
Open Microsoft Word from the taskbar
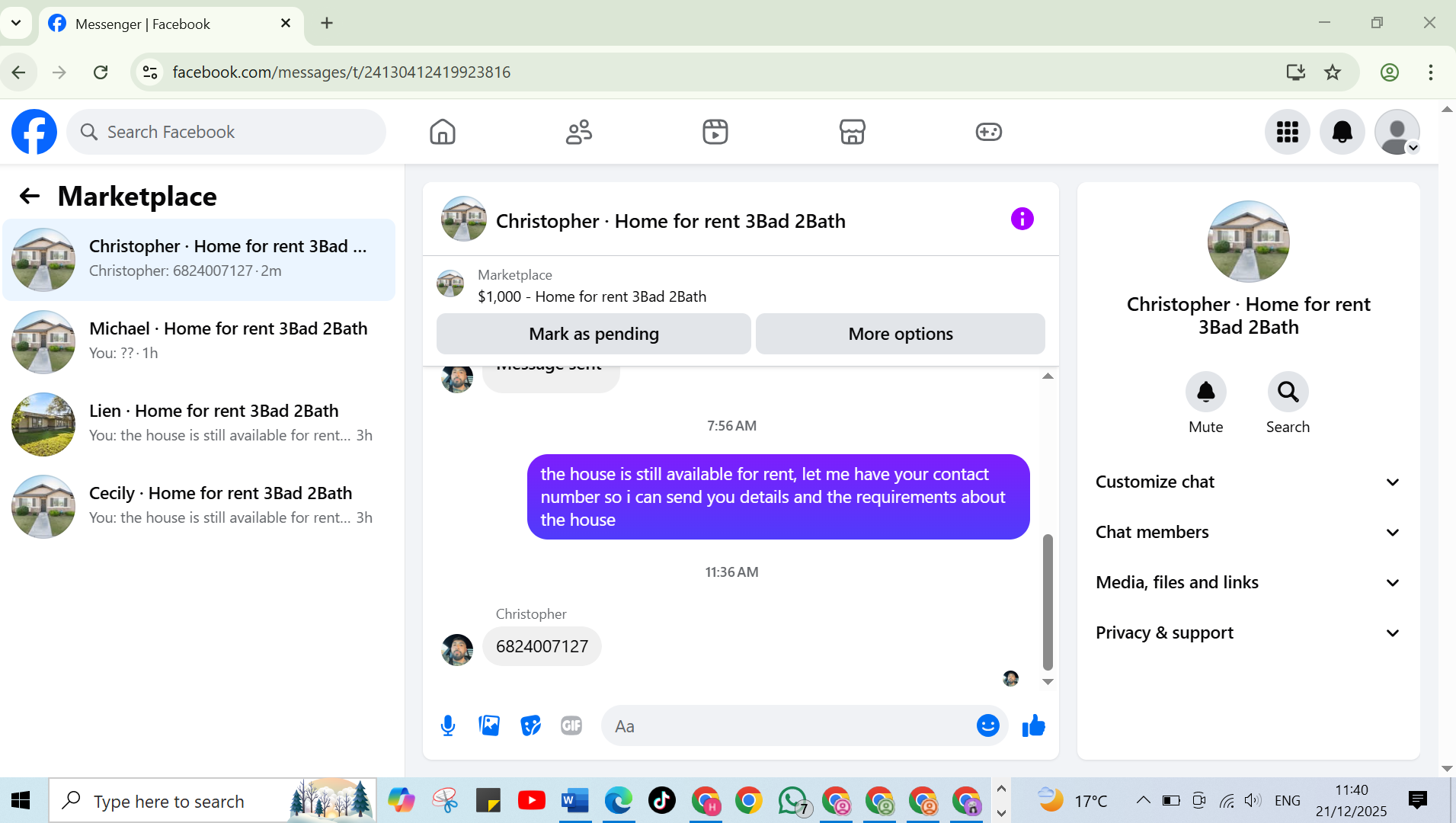tap(575, 800)
